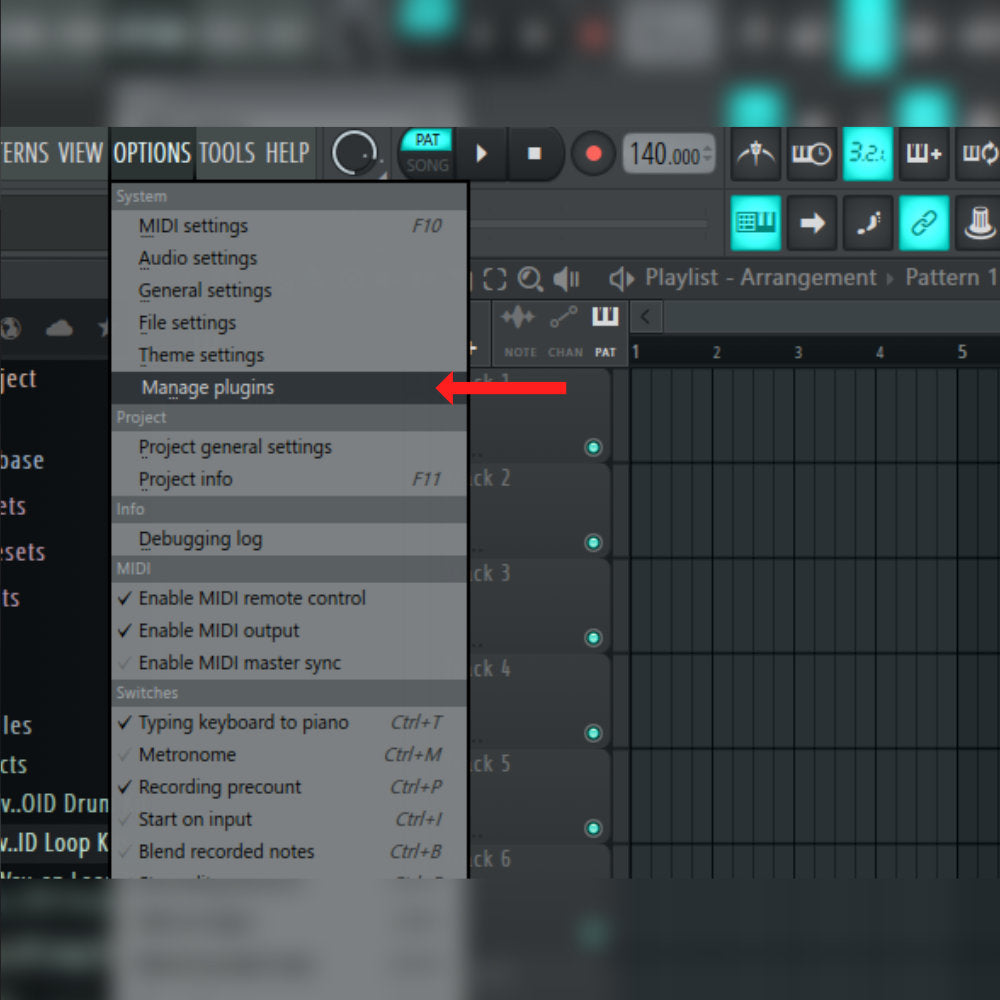Image resolution: width=1000 pixels, height=1000 pixels.
Task: Toggle the link chain icon button
Action: (x=923, y=223)
